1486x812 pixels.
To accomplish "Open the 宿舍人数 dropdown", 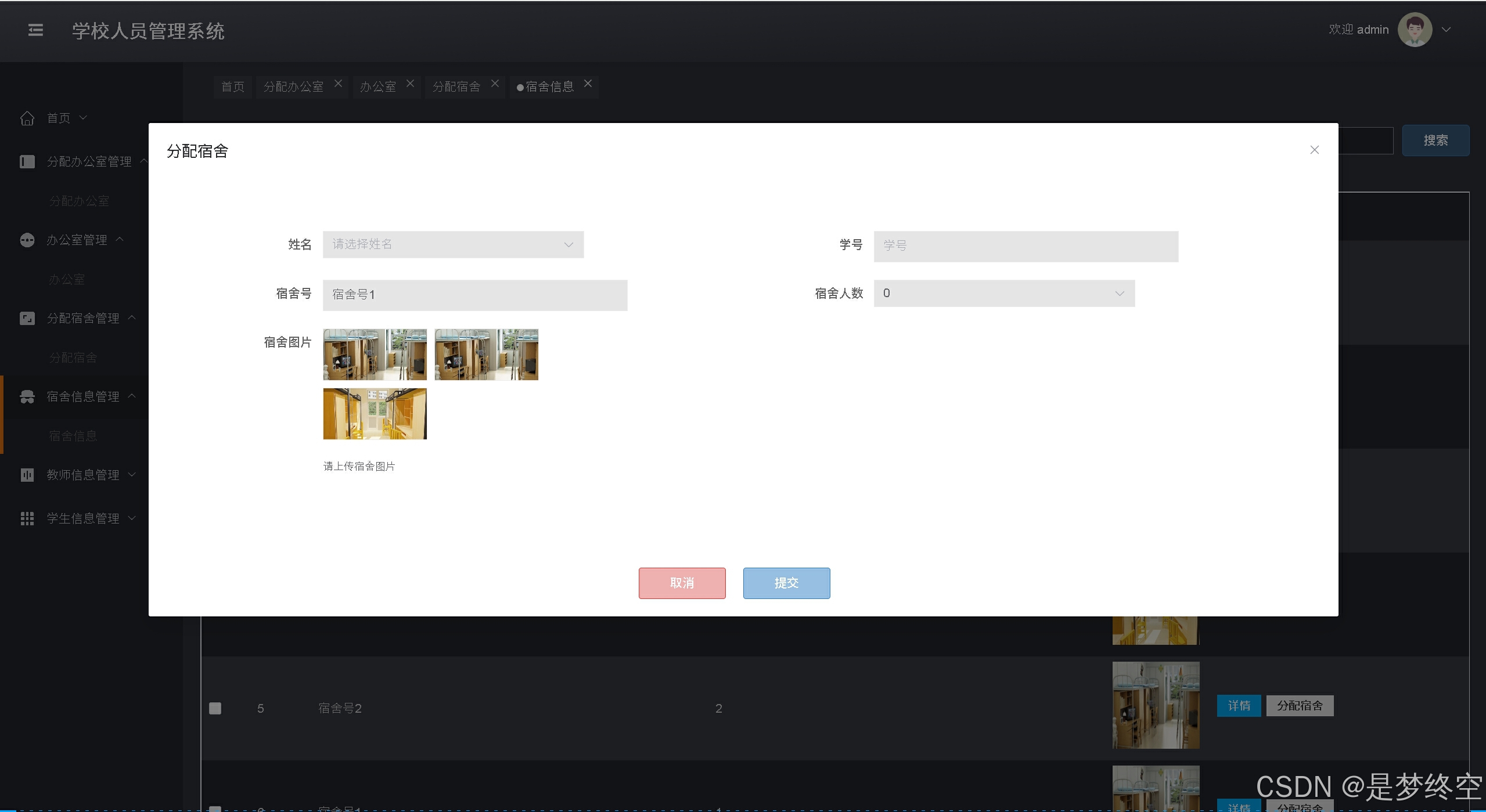I will [1003, 294].
